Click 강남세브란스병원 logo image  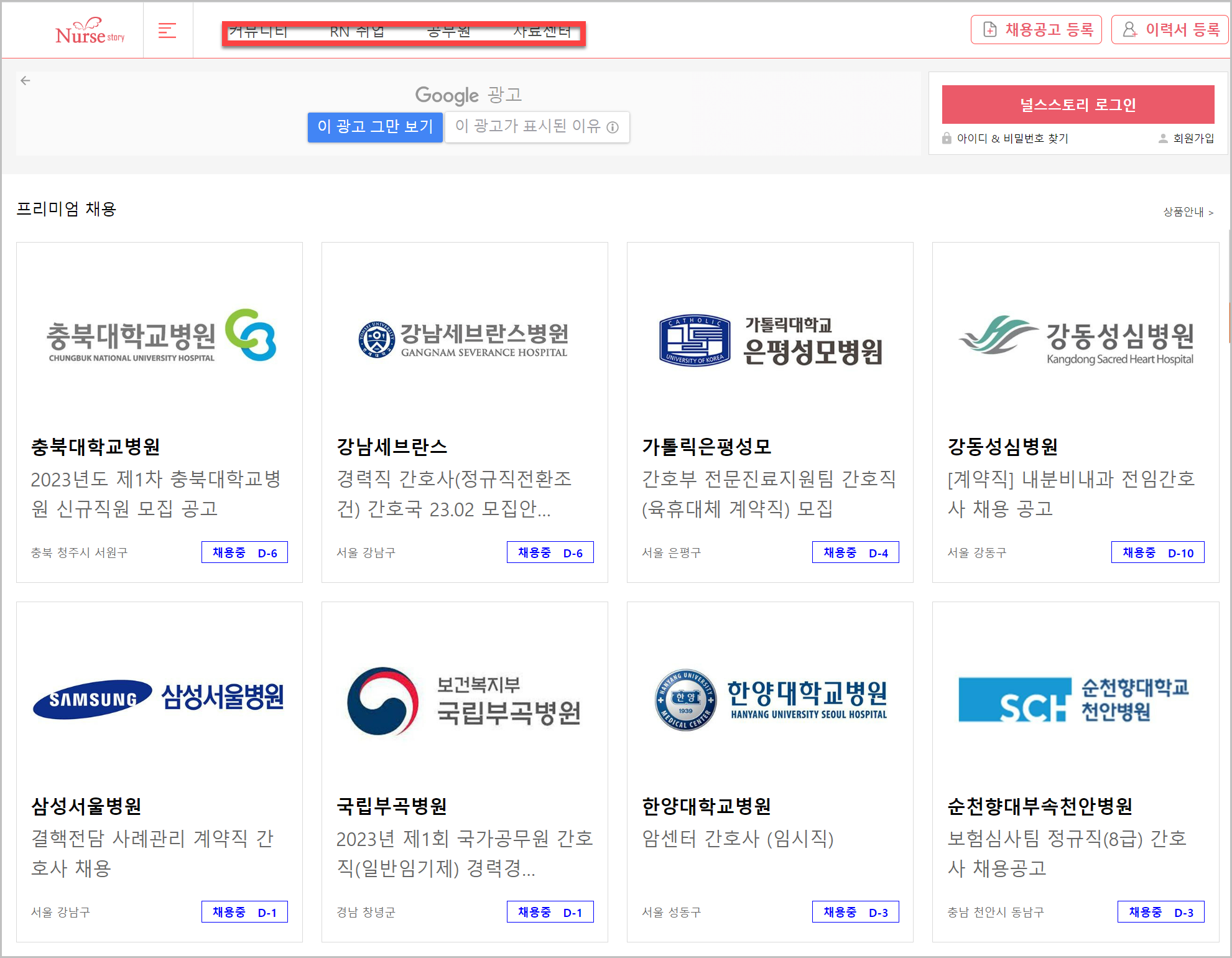[464, 340]
